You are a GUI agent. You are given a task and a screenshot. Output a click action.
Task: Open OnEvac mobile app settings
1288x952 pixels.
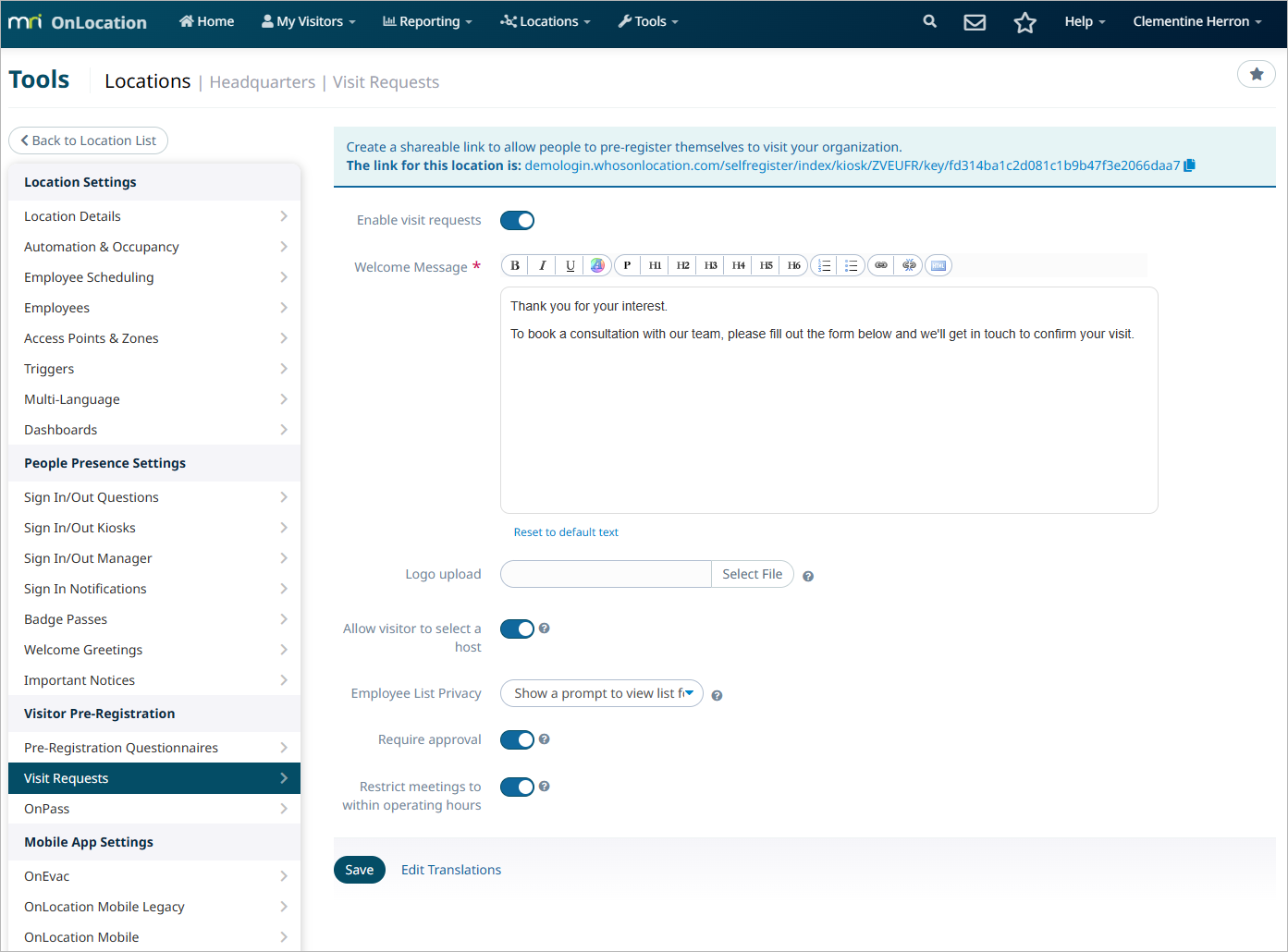coord(154,876)
